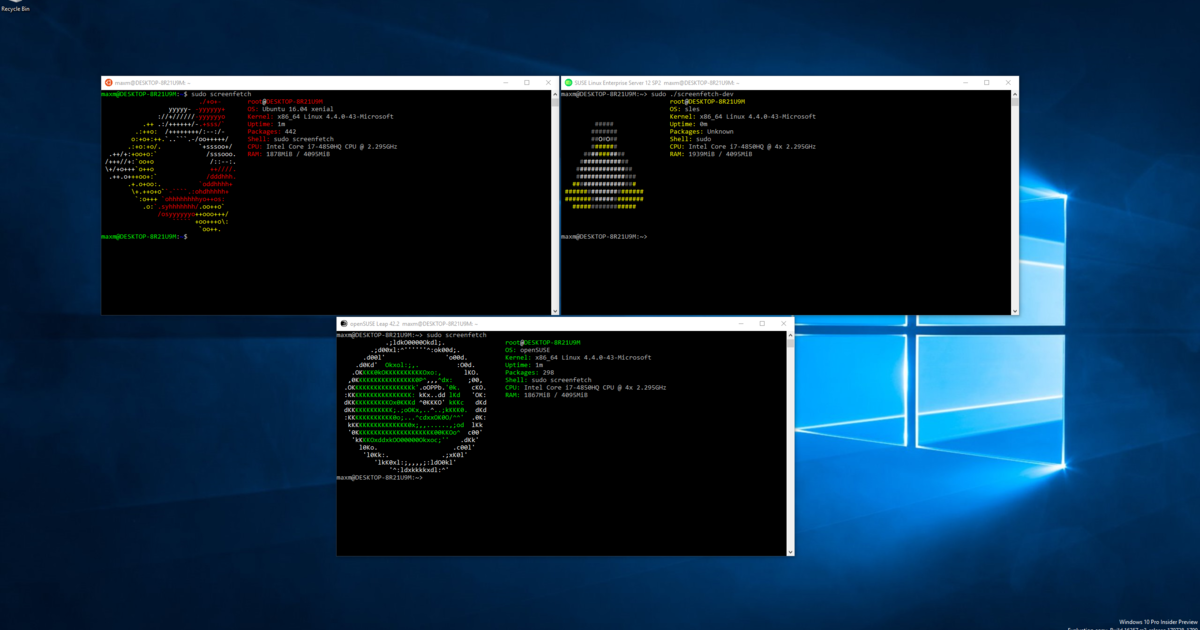Maximize the openSUSE Leap 42.2 window

click(x=762, y=324)
